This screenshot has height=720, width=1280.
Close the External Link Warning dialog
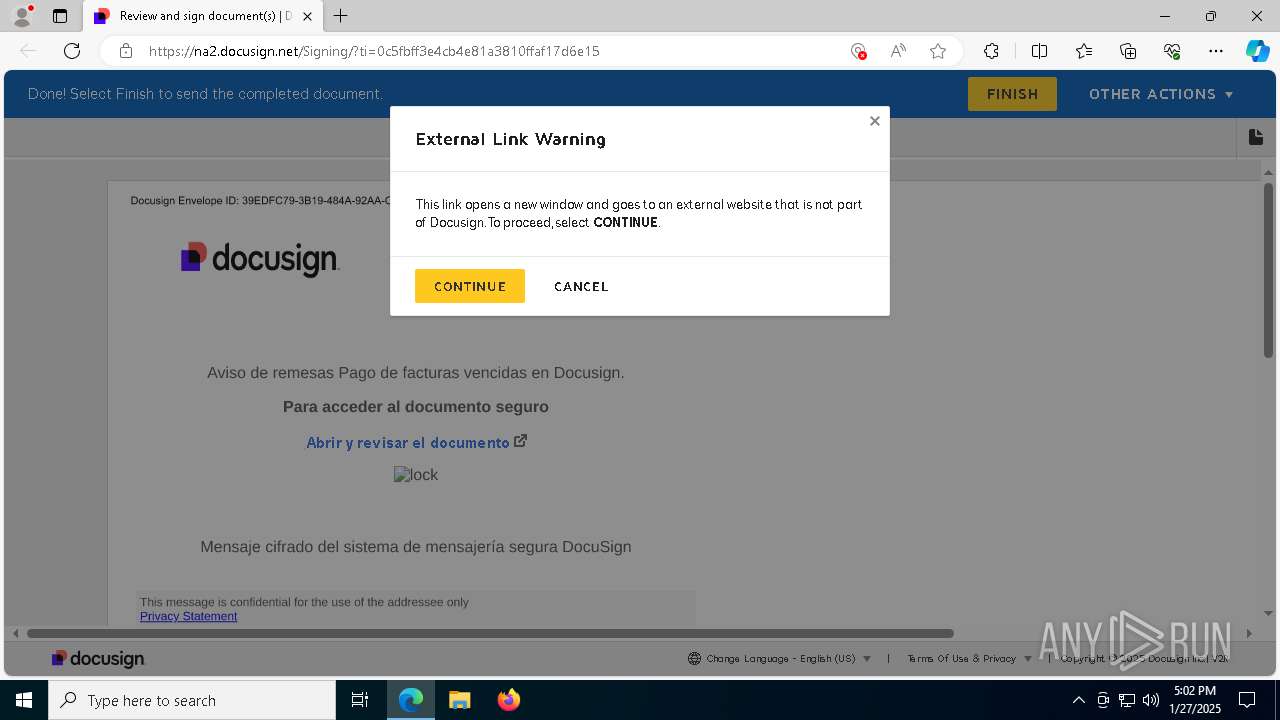[874, 121]
